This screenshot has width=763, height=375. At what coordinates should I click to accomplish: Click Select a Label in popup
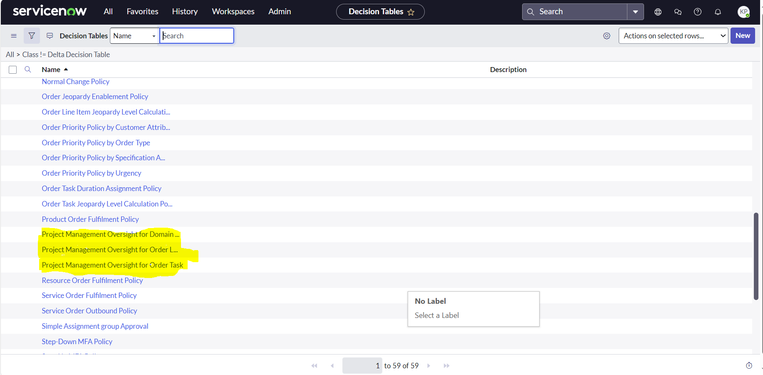tap(437, 315)
